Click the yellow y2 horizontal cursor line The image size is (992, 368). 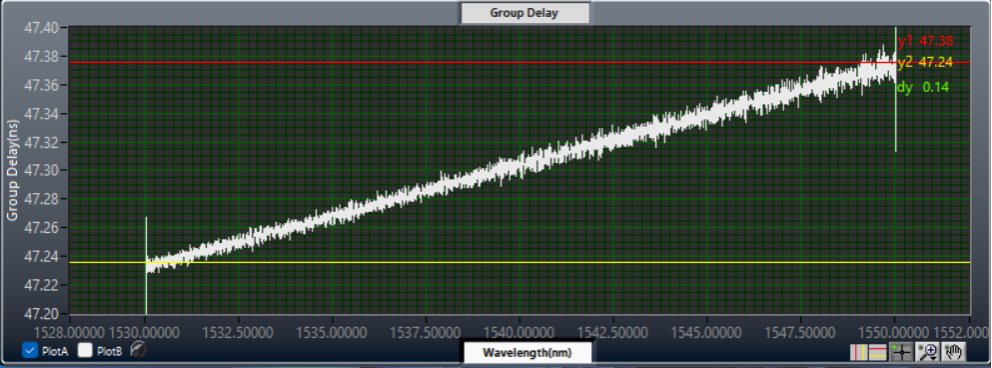coord(519,262)
